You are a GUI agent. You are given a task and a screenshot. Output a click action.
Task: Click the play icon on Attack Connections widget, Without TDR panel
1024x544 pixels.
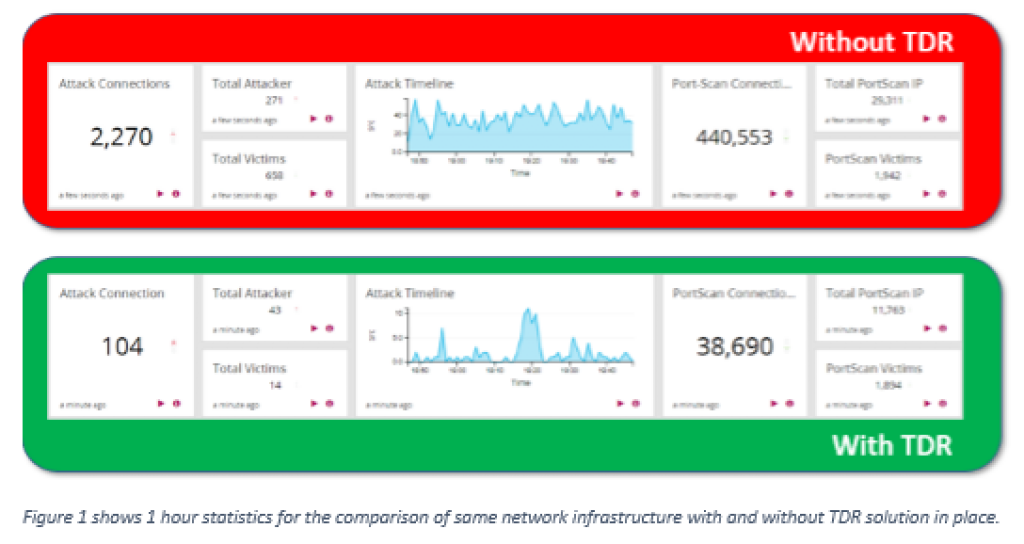tap(160, 194)
